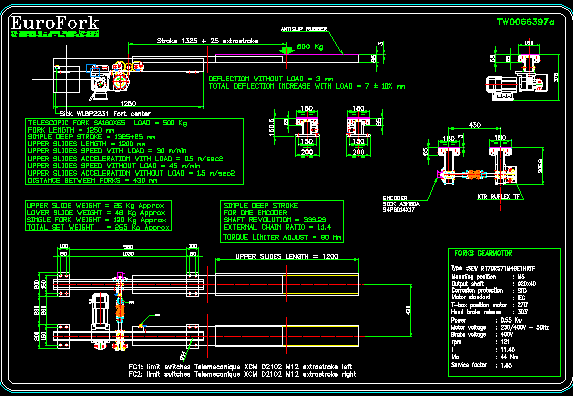Select the '600 Kg' load label
The width and height of the screenshot is (573, 396).
click(310, 47)
